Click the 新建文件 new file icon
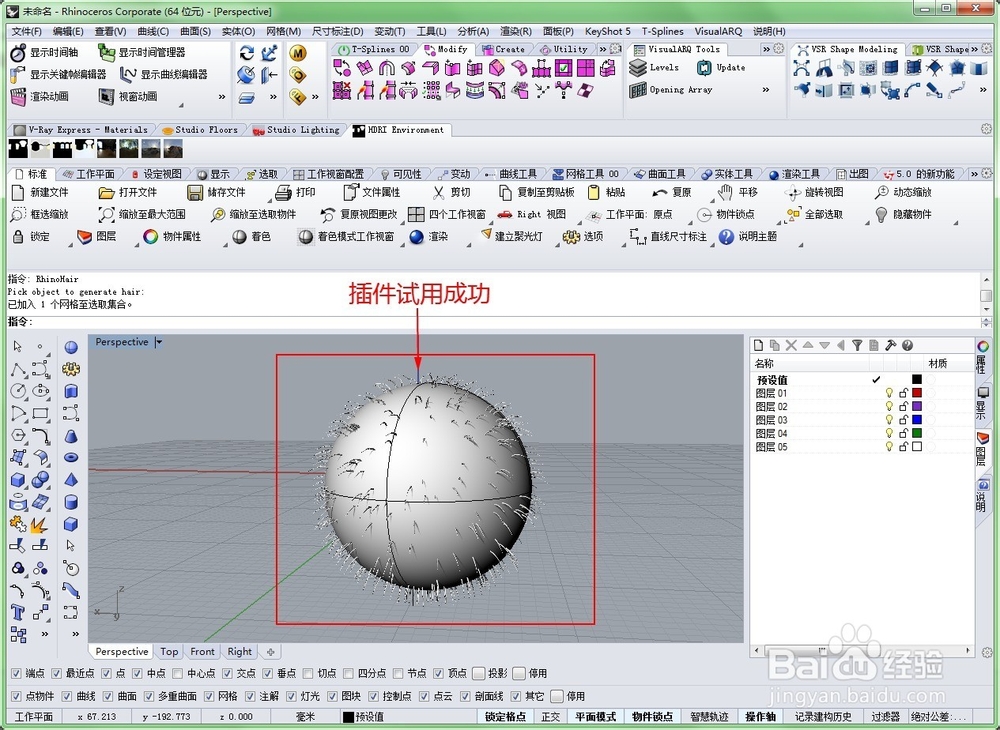 [x=18, y=192]
